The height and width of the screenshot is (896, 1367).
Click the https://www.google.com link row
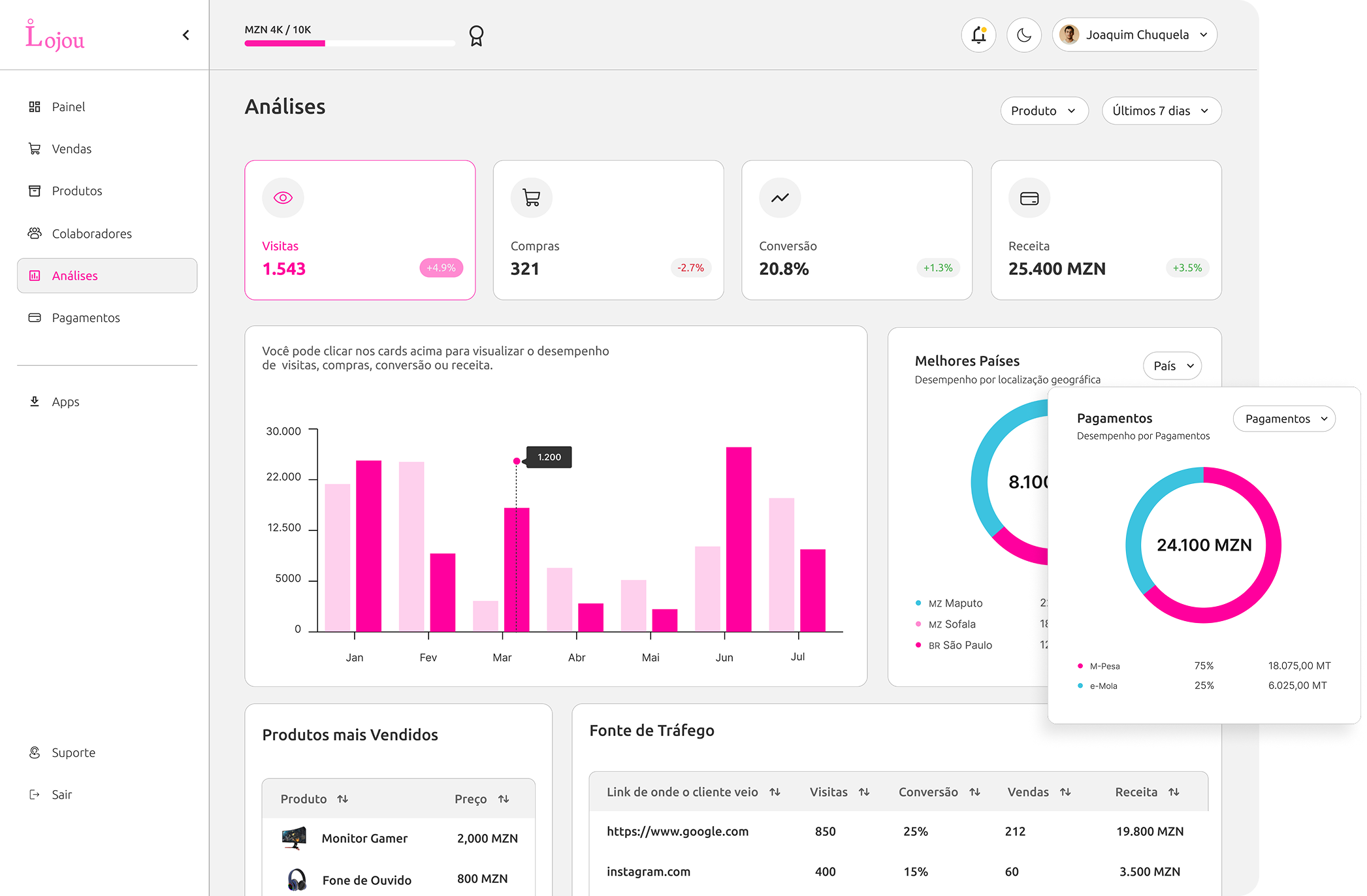898,831
